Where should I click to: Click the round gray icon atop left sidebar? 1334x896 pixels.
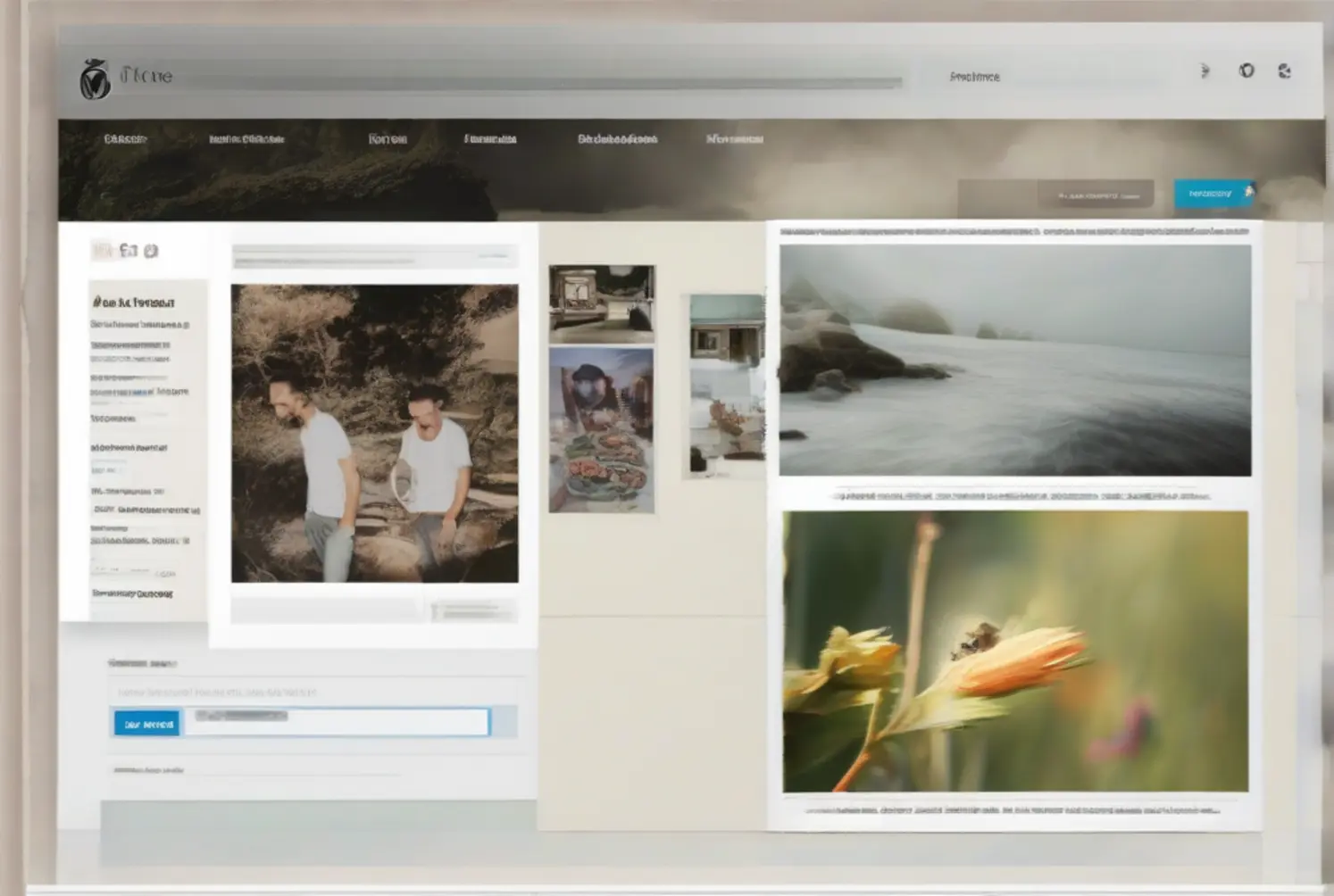[x=151, y=252]
